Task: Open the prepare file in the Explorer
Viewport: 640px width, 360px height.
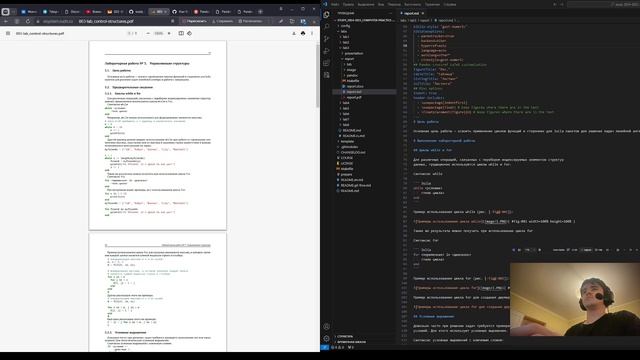Action: pos(346,174)
